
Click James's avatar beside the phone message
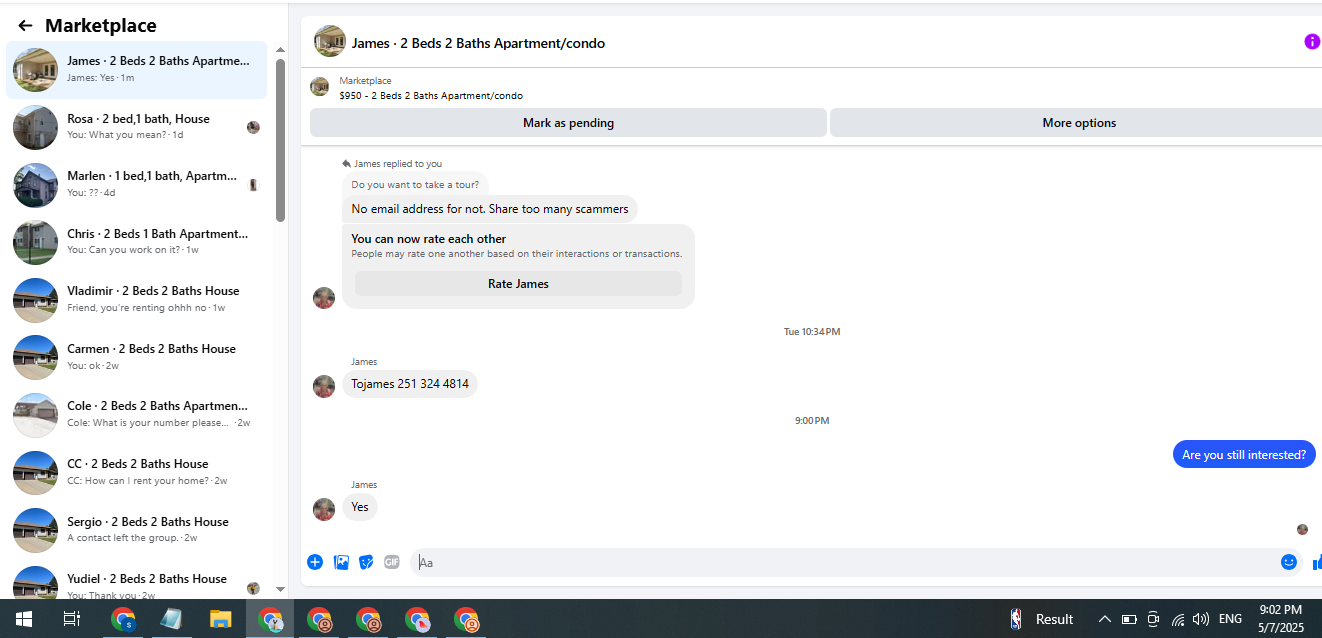[x=324, y=386]
